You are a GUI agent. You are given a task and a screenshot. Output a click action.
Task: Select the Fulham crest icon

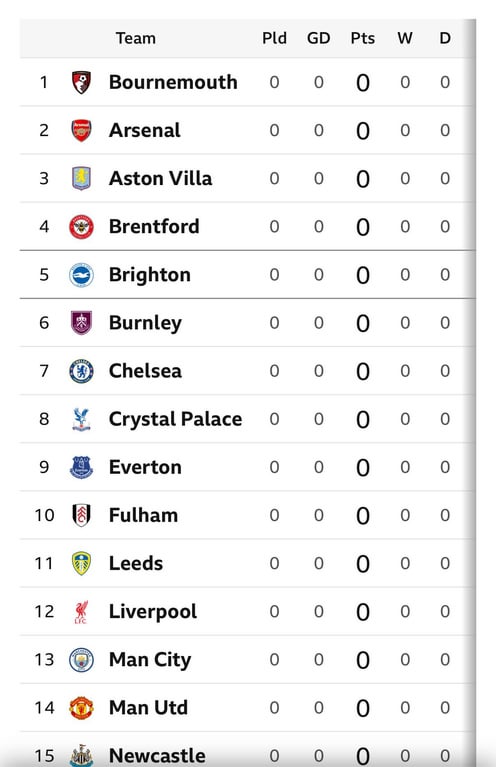[81, 515]
